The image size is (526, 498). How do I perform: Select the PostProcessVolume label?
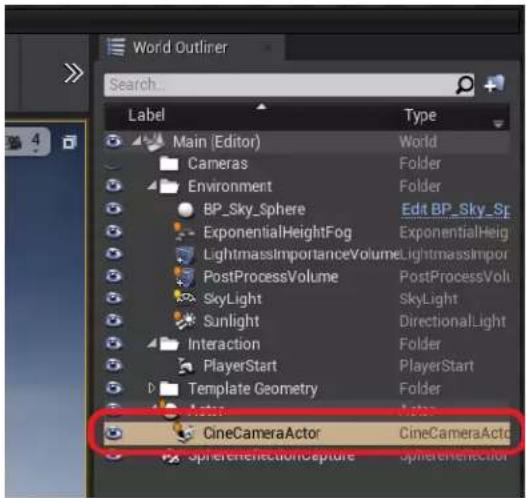(271, 277)
